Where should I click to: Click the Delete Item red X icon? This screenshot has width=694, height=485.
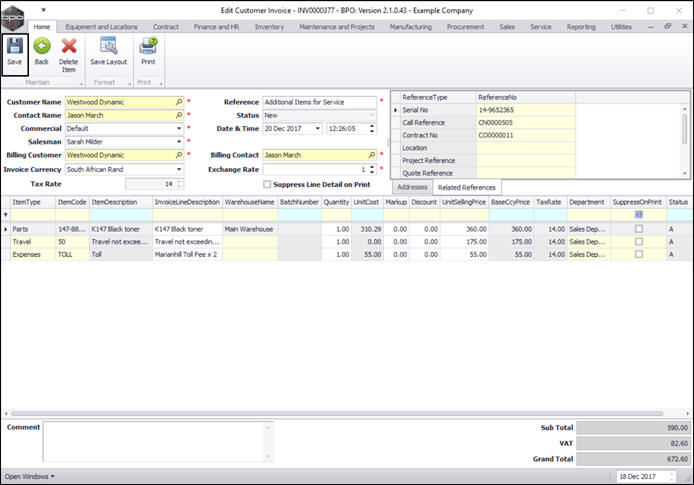click(69, 47)
